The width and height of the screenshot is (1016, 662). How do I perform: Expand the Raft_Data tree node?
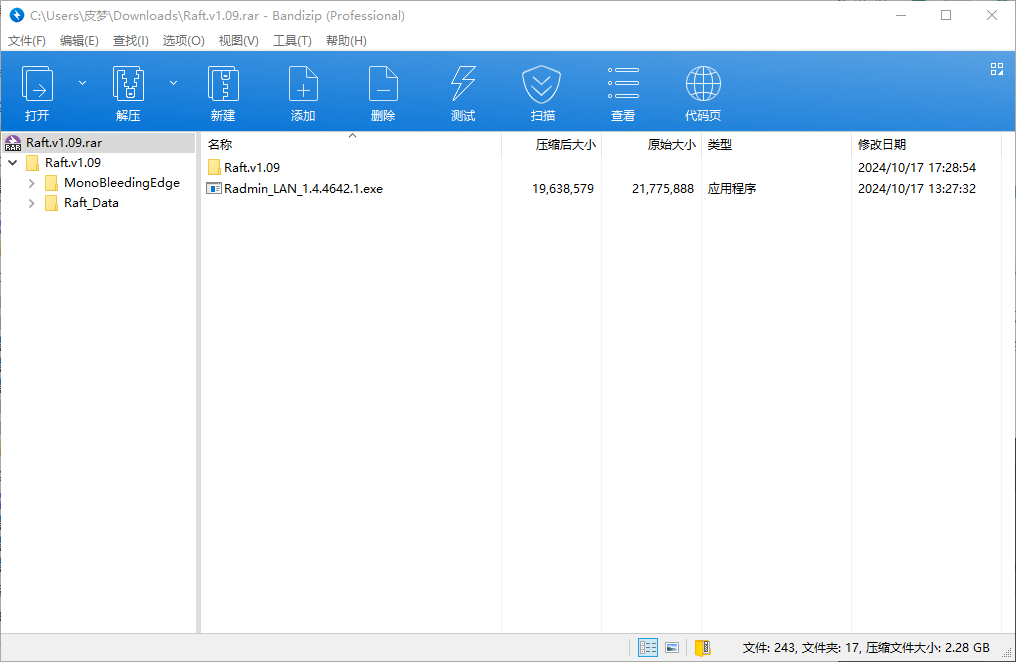32,203
